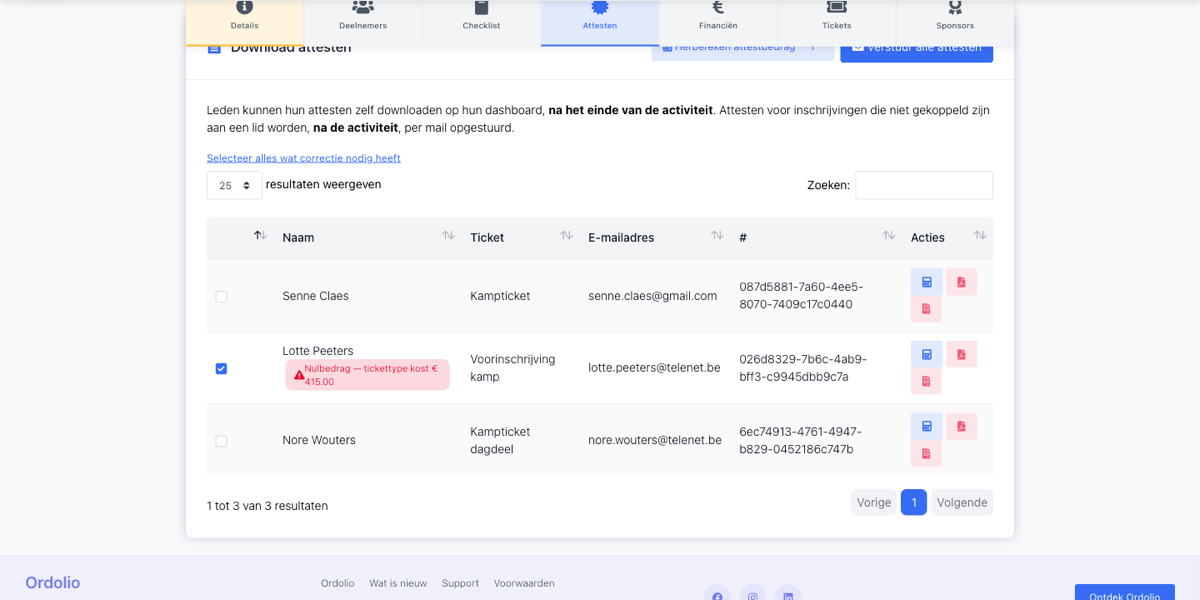
Task: Sort table by Naam column arrows
Action: (448, 236)
